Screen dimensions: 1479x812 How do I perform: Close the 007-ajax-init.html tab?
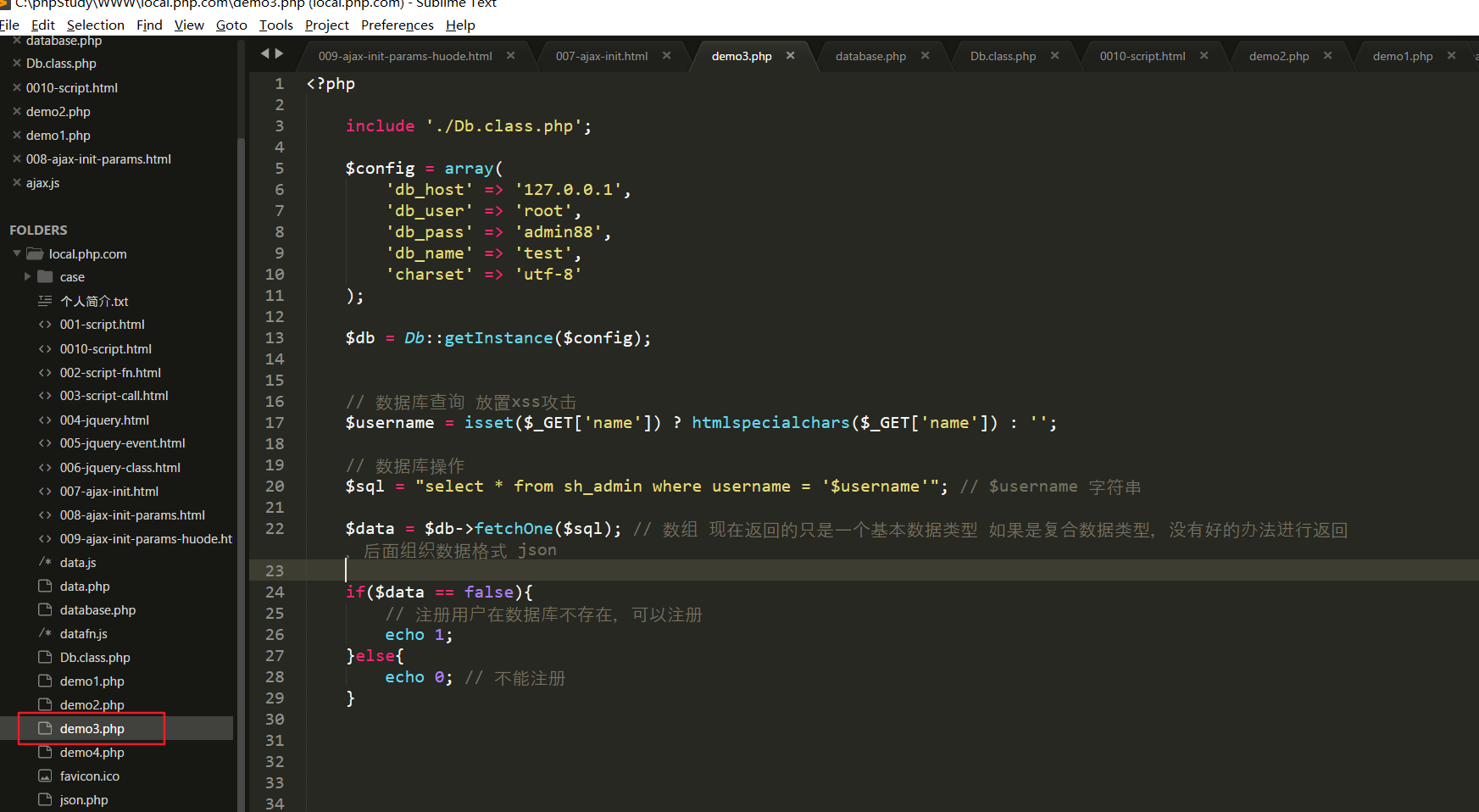click(x=666, y=56)
